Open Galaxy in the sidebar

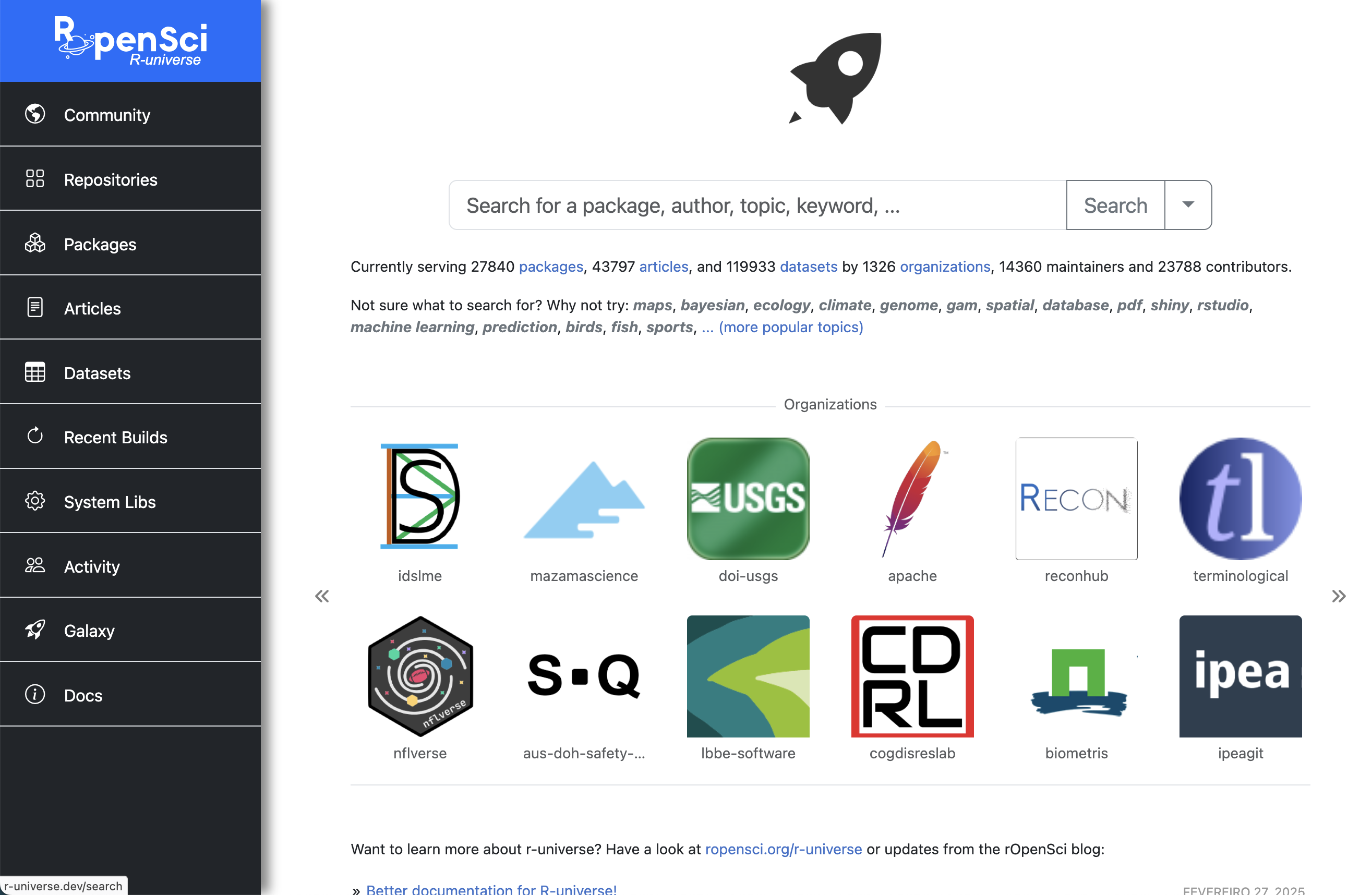click(130, 630)
